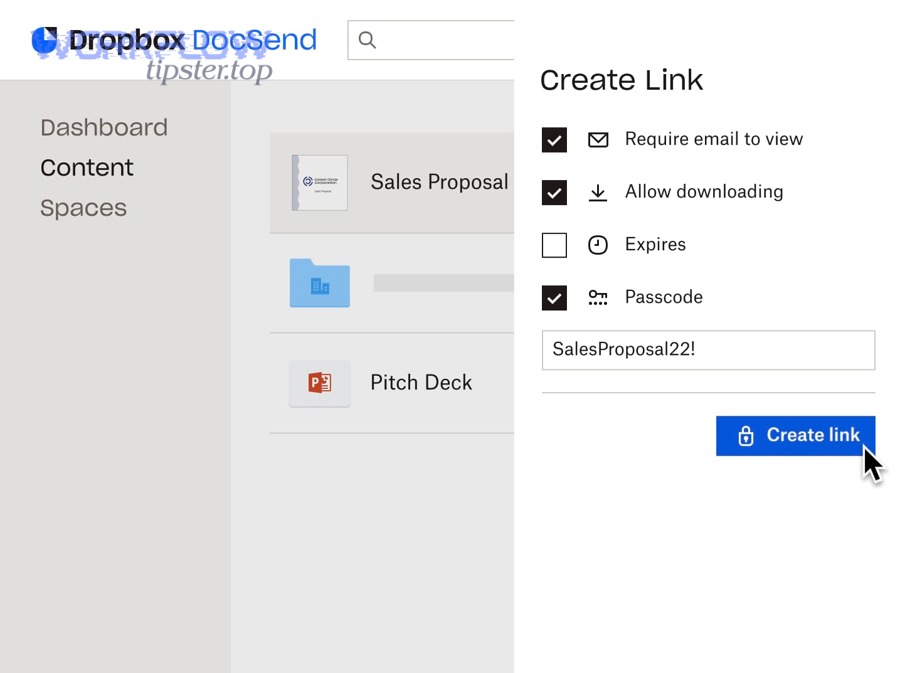Open the PowerPoint icon for Pitch Deck
900x673 pixels.
click(319, 383)
